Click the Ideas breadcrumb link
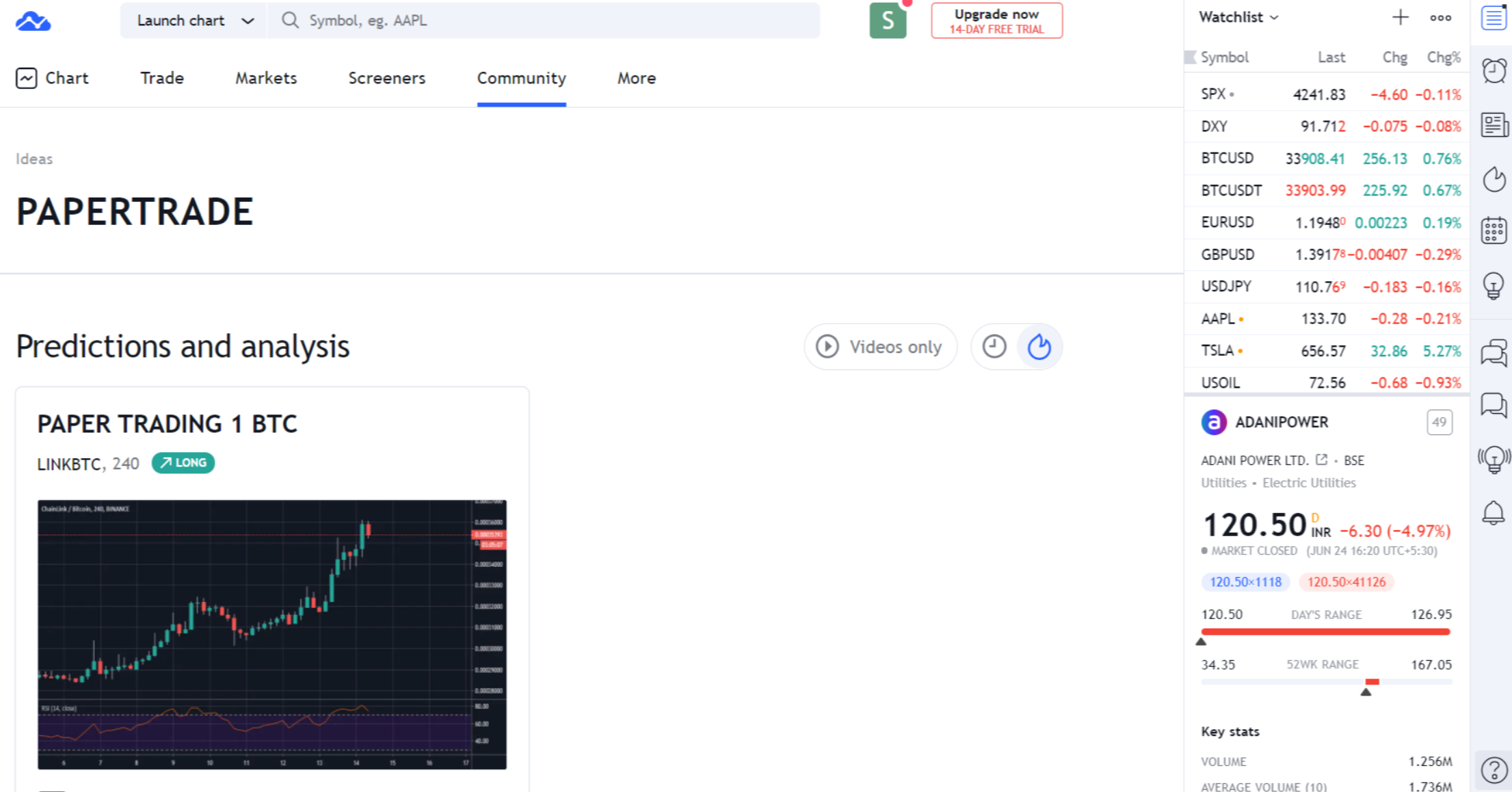1512x792 pixels. [35, 158]
